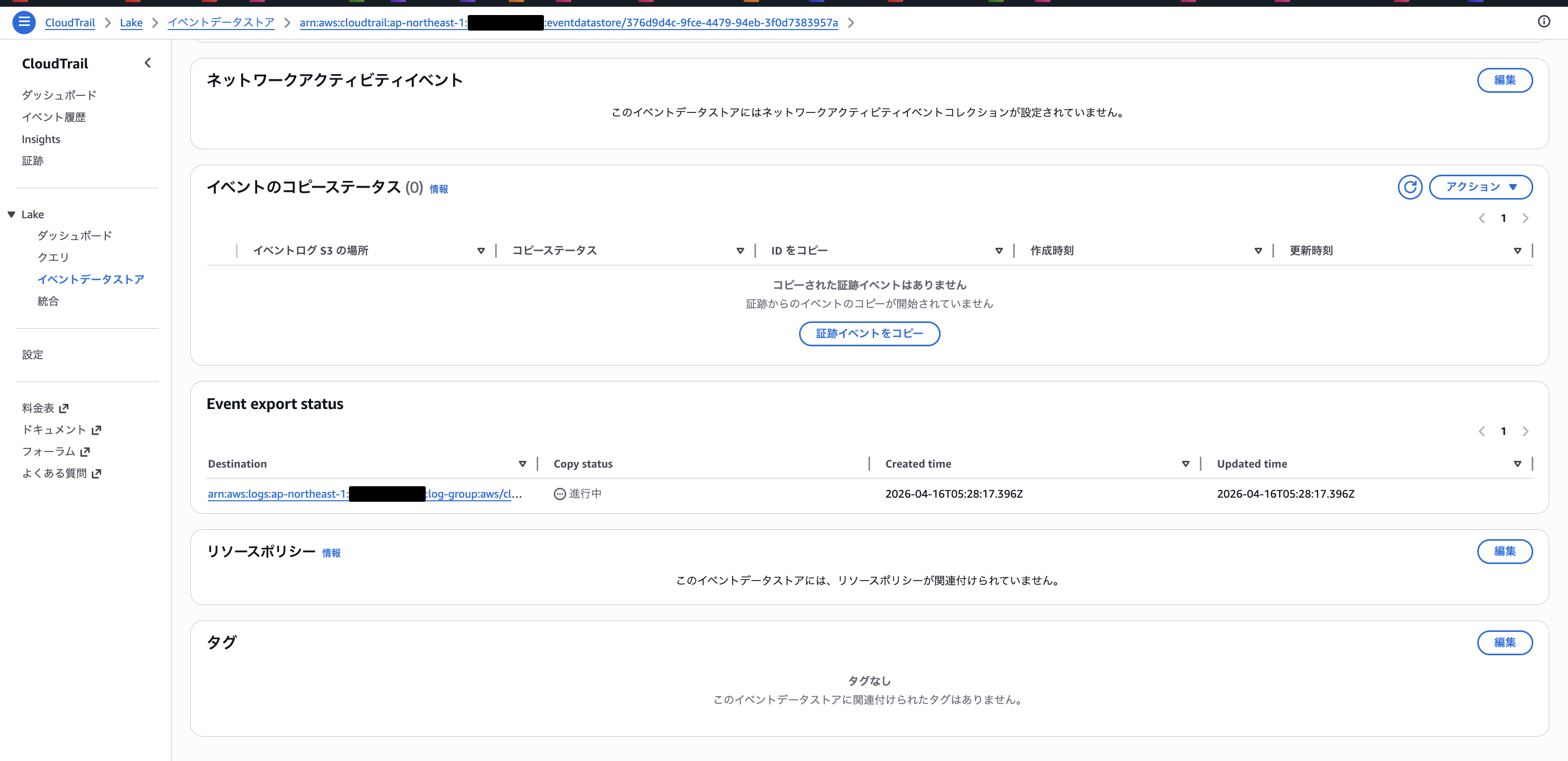This screenshot has width=1568, height=761.
Task: Open the log-group destination ARN link
Action: (x=365, y=494)
